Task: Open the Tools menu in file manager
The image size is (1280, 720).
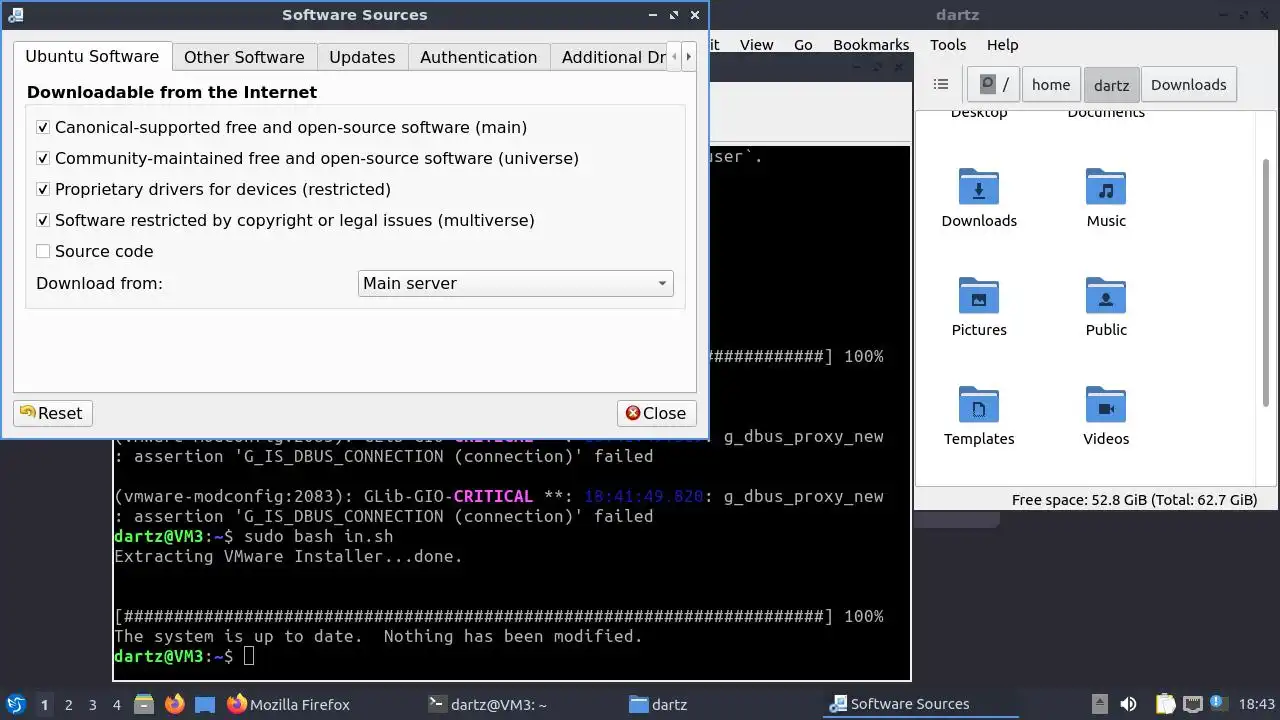Action: point(947,44)
